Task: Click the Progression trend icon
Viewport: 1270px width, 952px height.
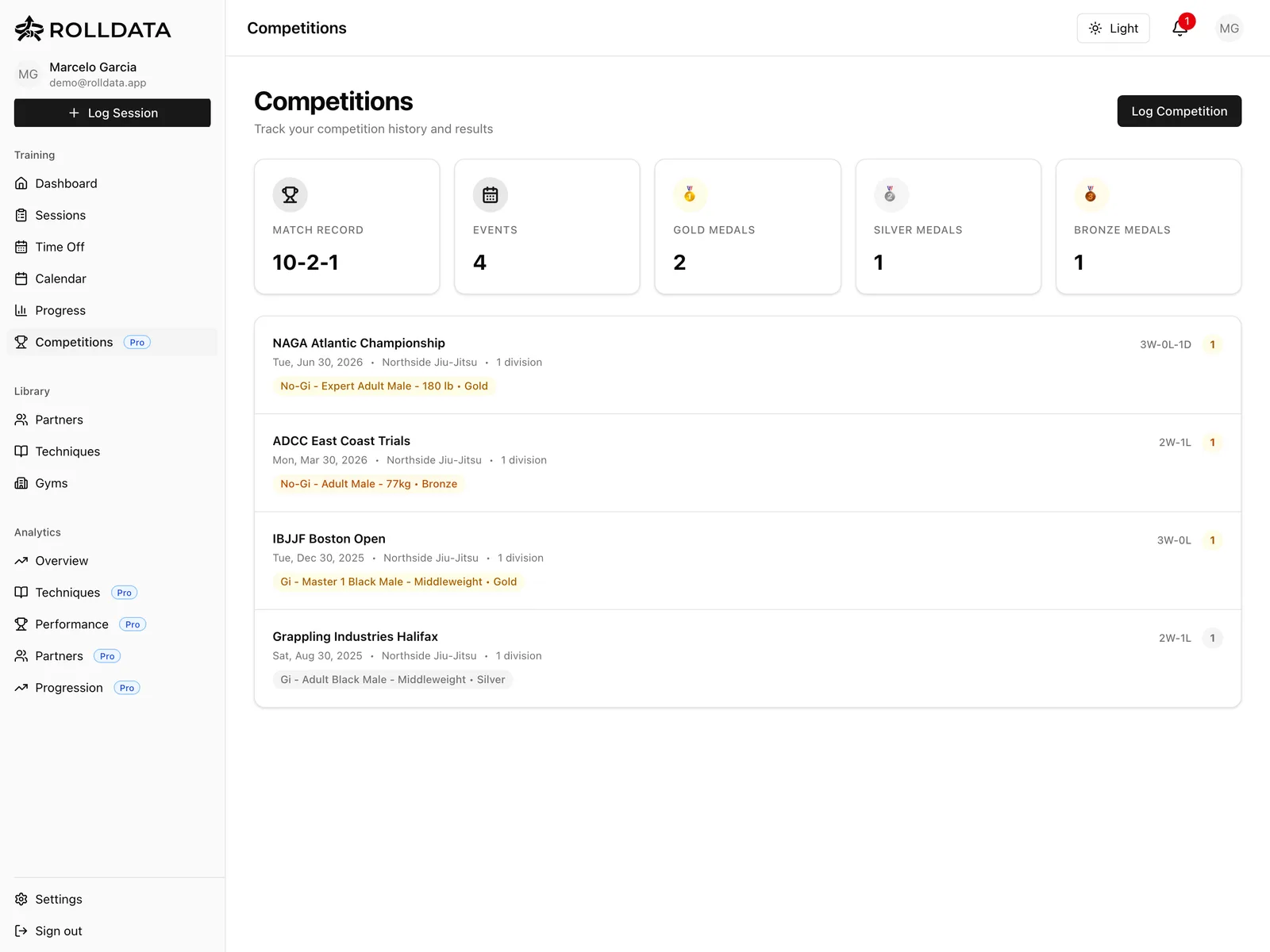Action: (x=21, y=688)
